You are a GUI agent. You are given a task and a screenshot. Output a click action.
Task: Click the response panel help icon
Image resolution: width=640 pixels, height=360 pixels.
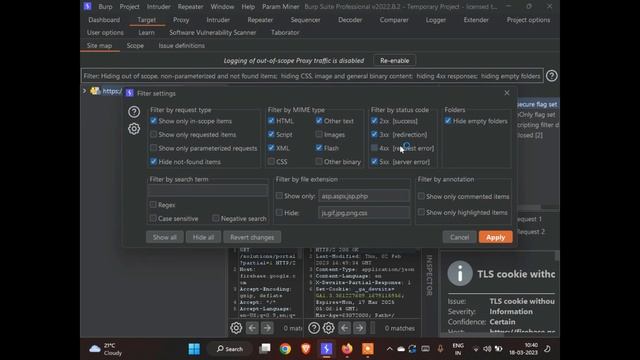314,328
